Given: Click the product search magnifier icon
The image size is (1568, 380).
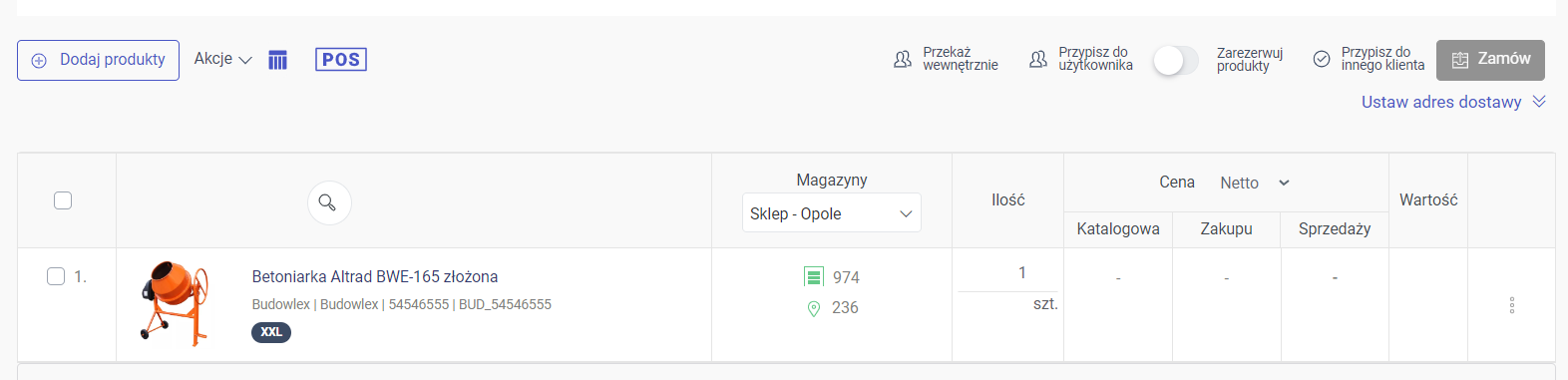Looking at the screenshot, I should coord(328,202).
